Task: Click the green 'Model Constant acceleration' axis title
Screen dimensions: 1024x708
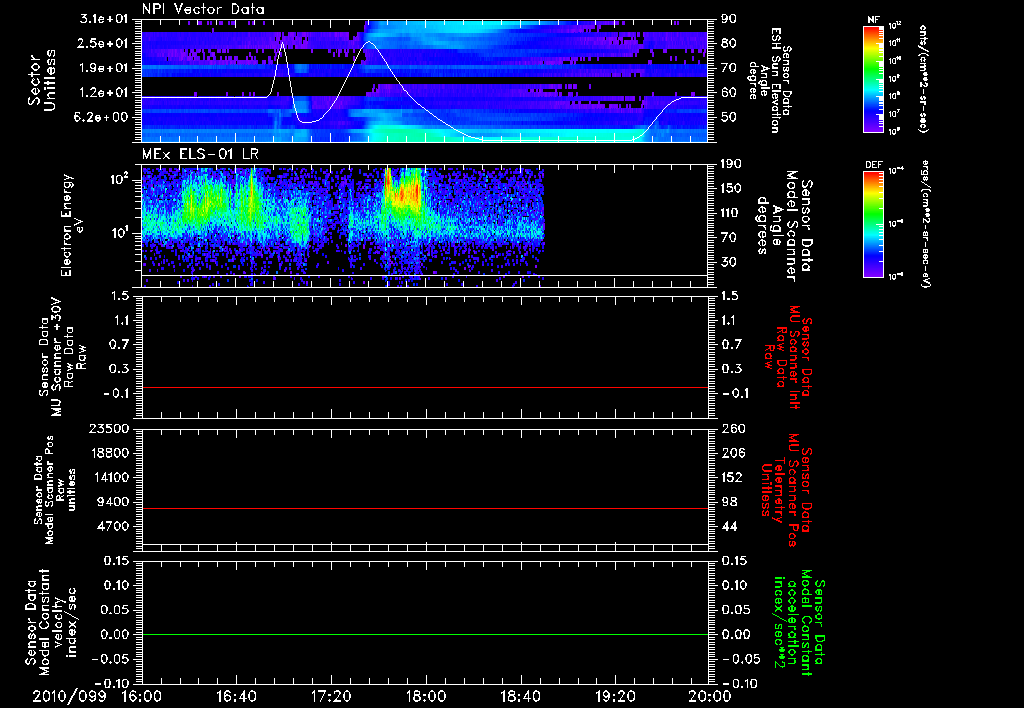Action: pyautogui.click(x=799, y=624)
